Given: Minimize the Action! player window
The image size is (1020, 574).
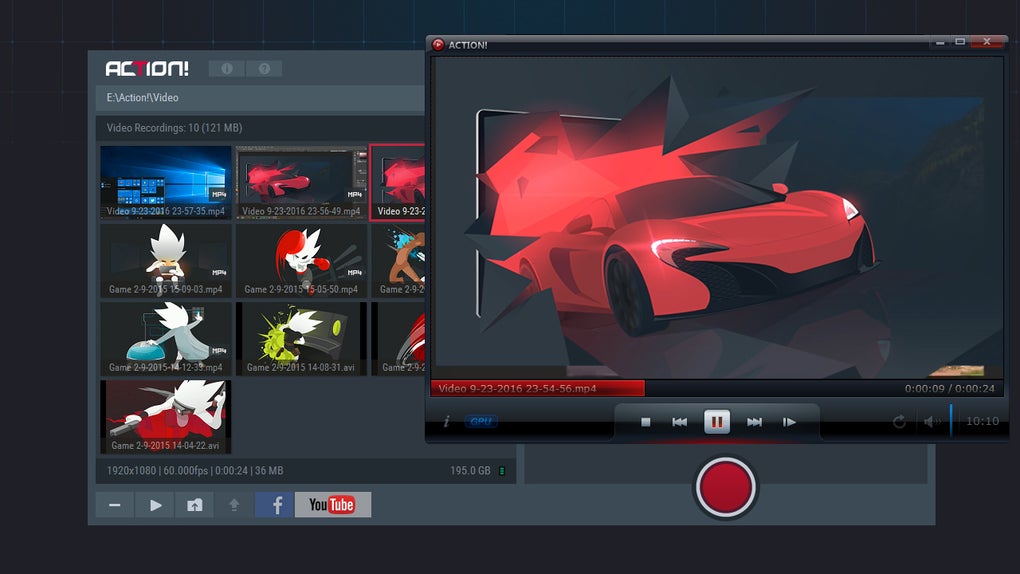Looking at the screenshot, I should pyautogui.click(x=940, y=42).
